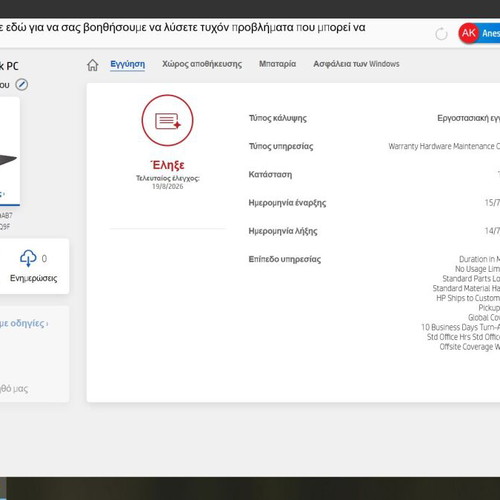Click the Ενημερώσεις tile label
Viewport: 500px width, 500px height.
pos(33,278)
